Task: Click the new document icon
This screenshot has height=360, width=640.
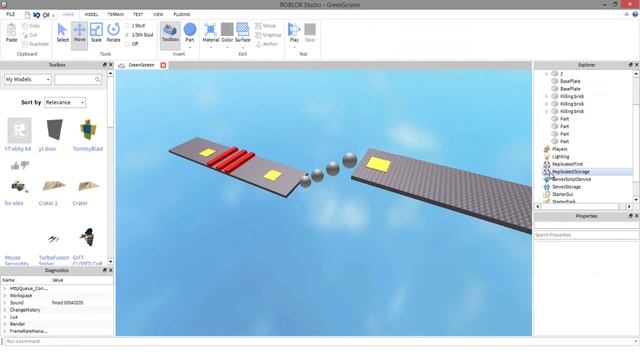Action: 27,15
